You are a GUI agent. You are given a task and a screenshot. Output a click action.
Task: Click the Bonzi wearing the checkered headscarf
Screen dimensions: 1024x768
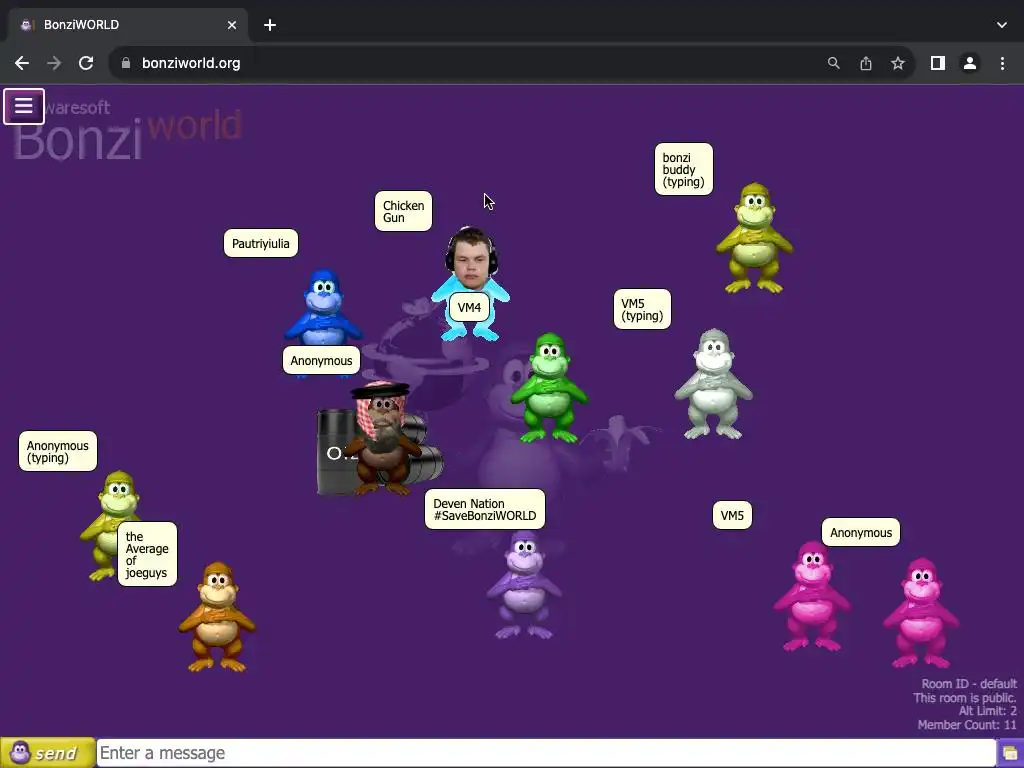[x=382, y=439]
